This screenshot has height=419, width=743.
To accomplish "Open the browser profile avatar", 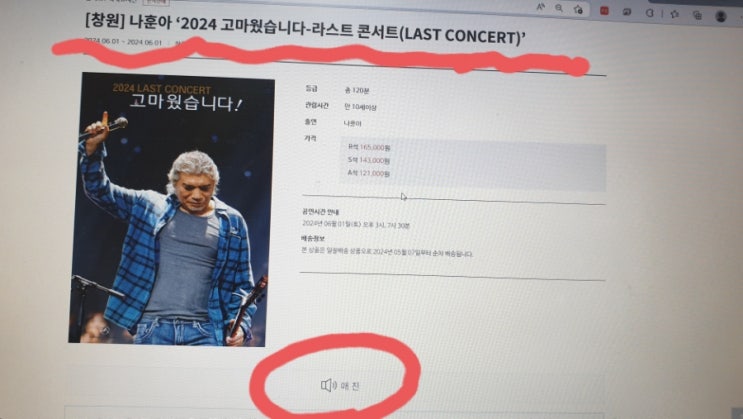I will click(721, 16).
